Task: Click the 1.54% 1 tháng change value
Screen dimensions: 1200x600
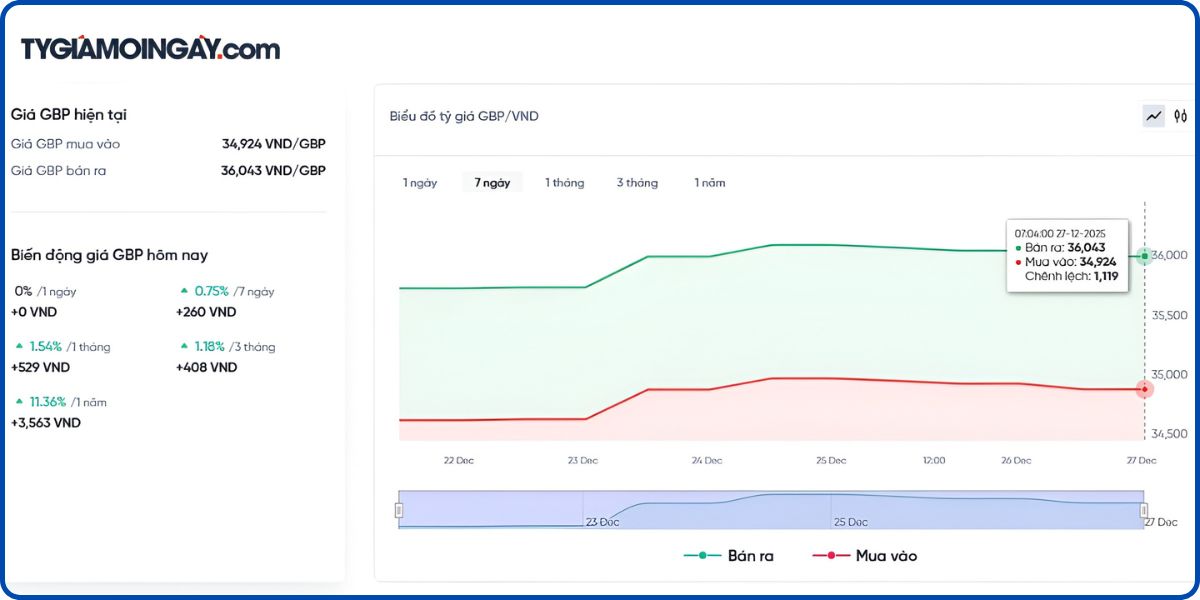Action: [46, 346]
